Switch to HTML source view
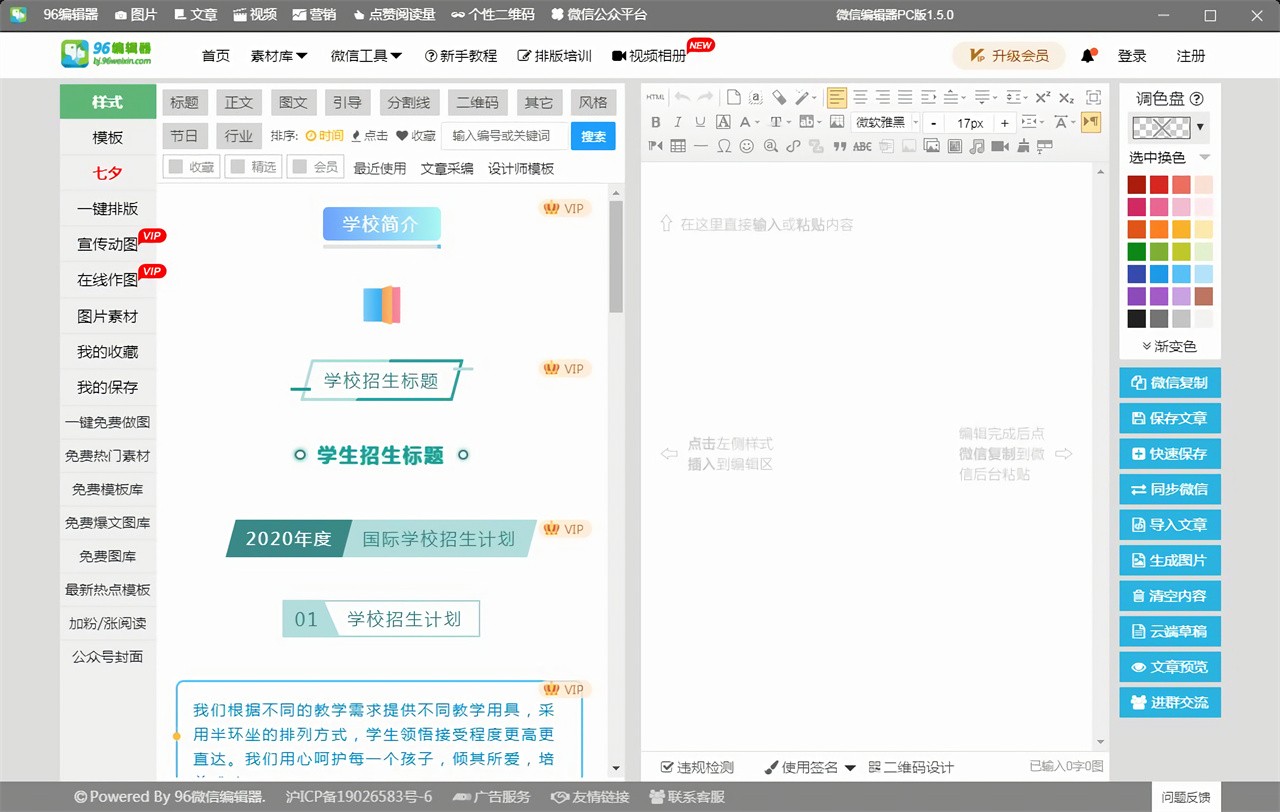 [655, 96]
